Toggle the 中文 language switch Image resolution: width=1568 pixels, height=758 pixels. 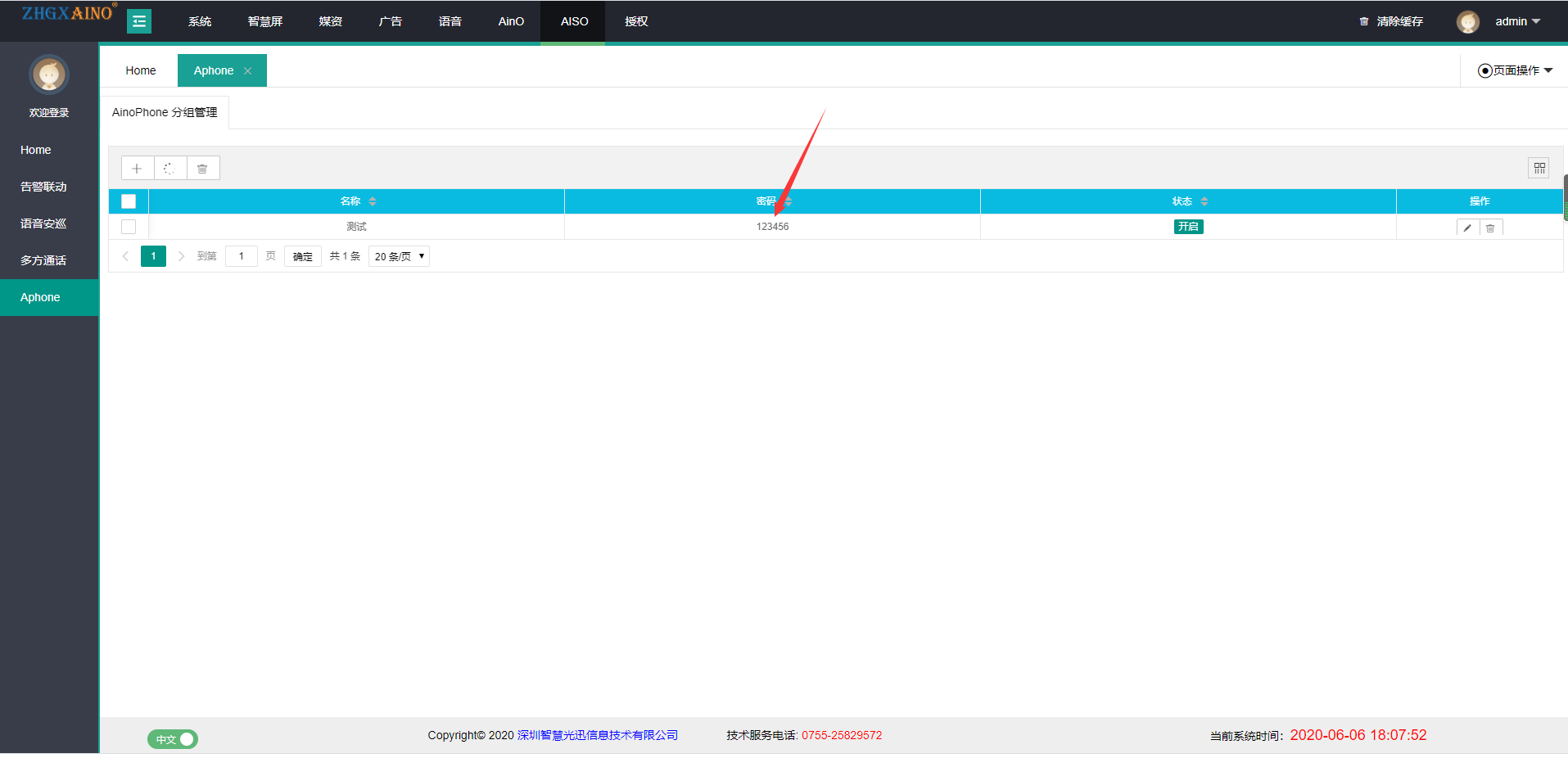coord(173,739)
